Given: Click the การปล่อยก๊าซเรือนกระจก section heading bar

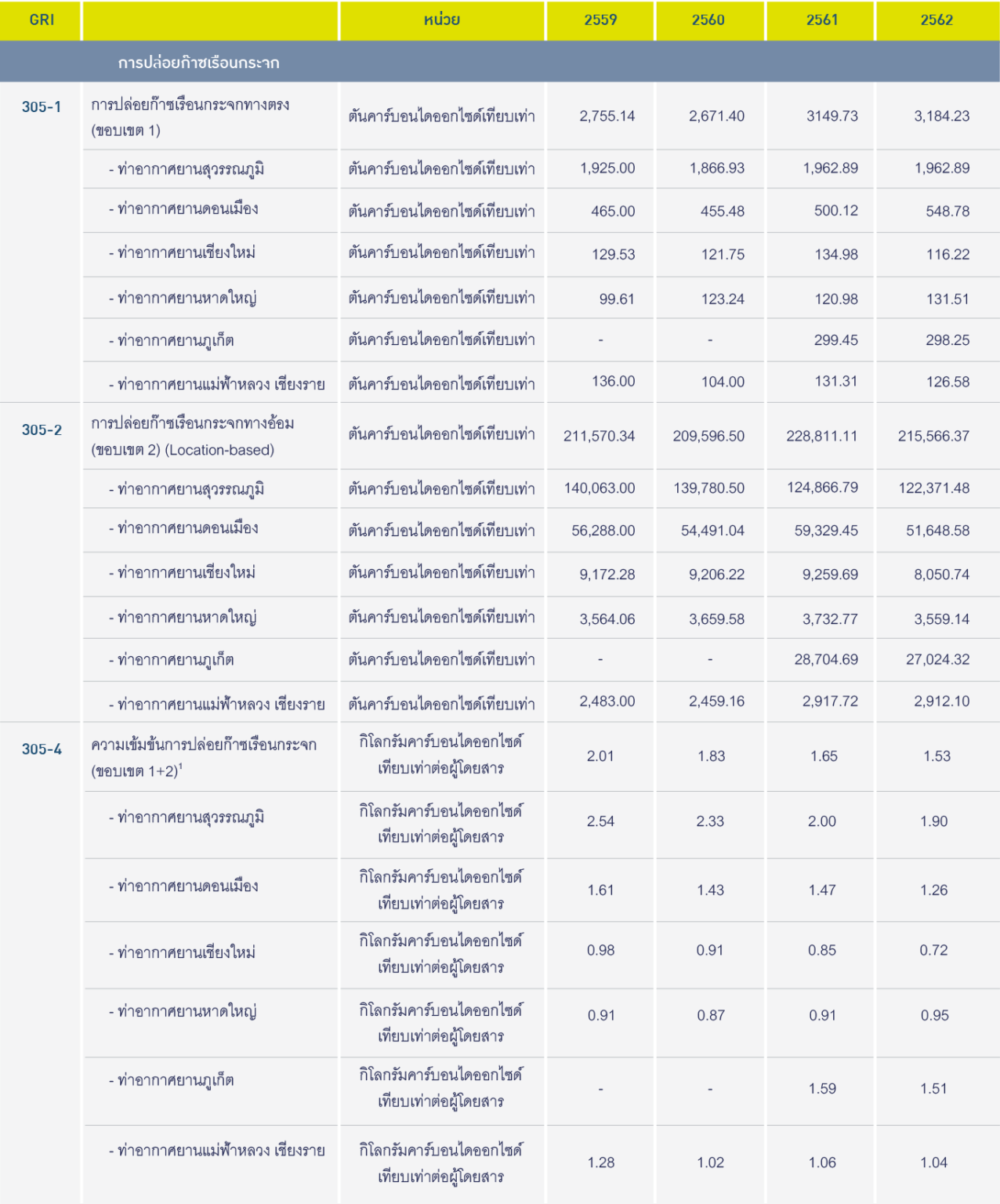Looking at the screenshot, I should click(199, 63).
